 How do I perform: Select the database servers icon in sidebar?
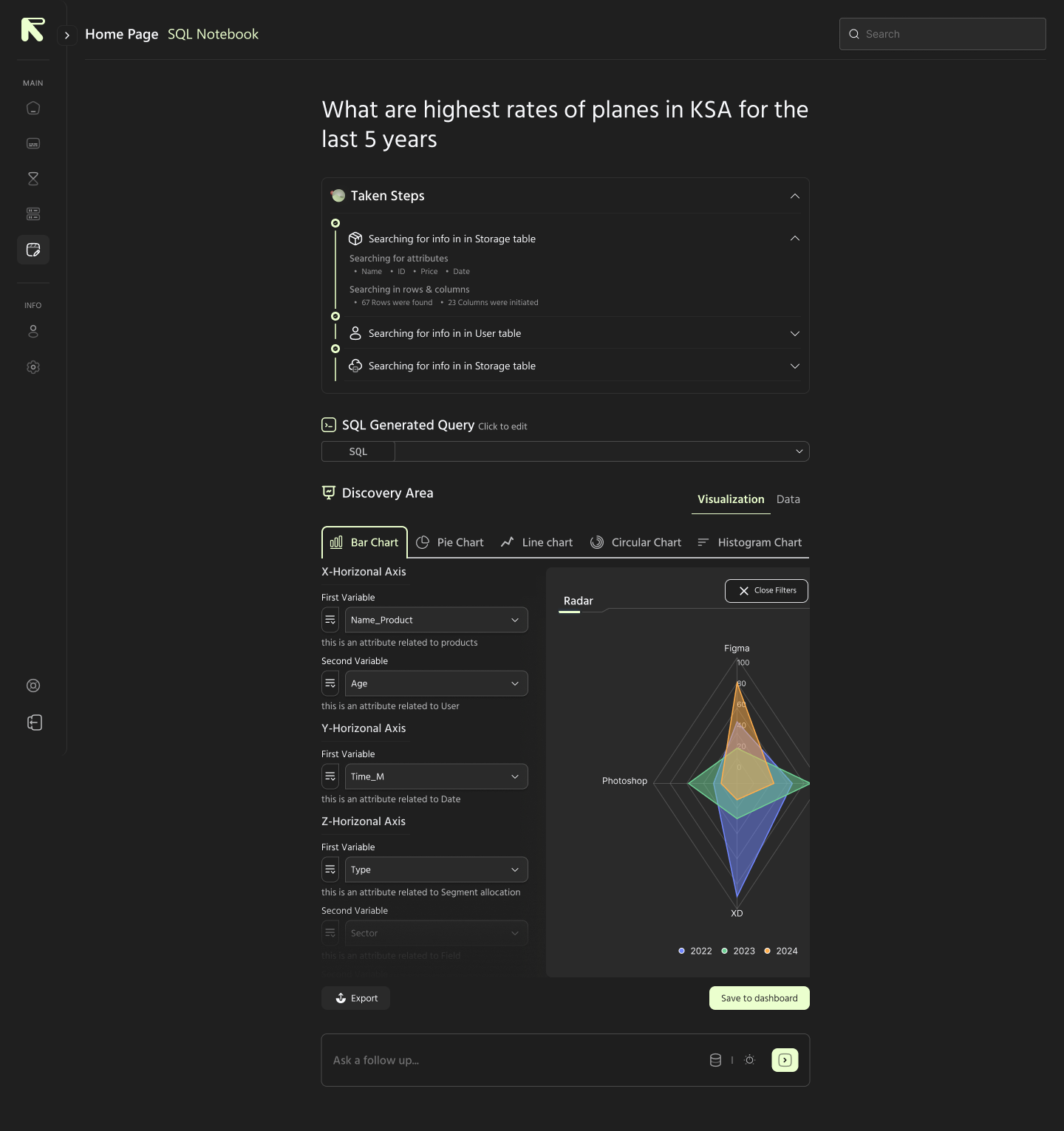pos(33,213)
